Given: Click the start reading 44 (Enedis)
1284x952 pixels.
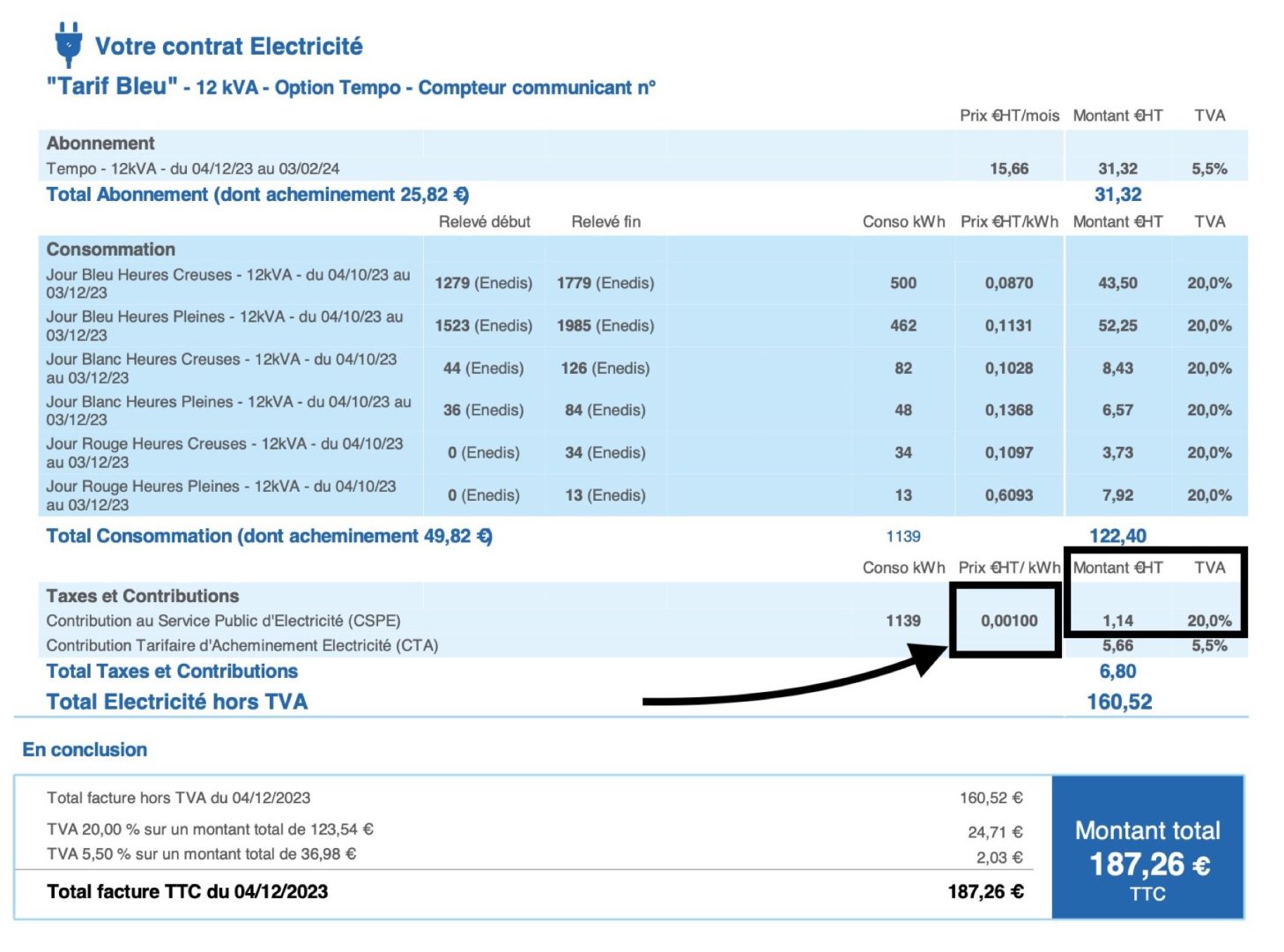Looking at the screenshot, I should point(484,368).
